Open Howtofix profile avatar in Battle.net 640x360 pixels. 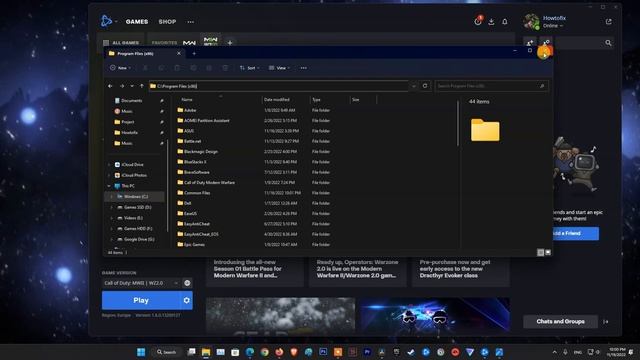tap(531, 21)
